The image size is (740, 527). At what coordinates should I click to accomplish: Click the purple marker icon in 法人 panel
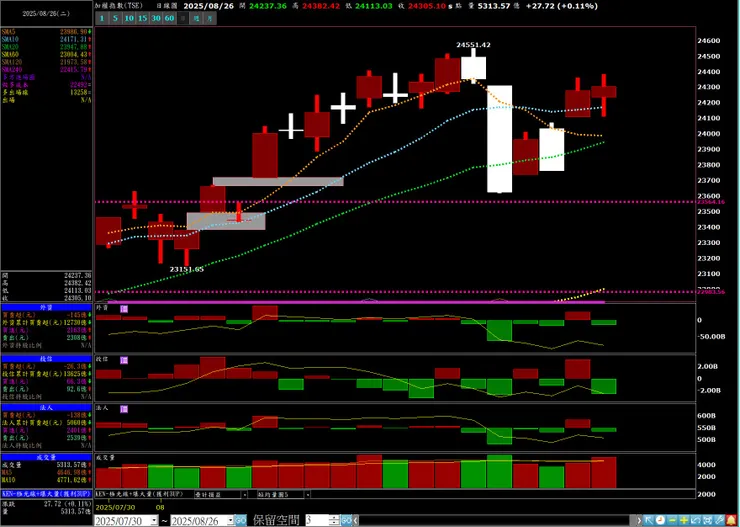pos(124,409)
